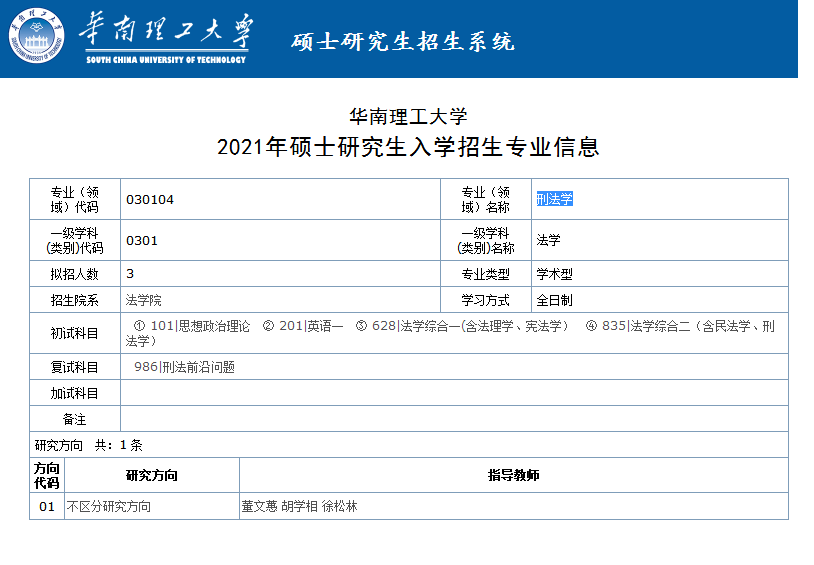Click the 方向代码 column header
This screenshot has width=814, height=565.
(x=47, y=475)
